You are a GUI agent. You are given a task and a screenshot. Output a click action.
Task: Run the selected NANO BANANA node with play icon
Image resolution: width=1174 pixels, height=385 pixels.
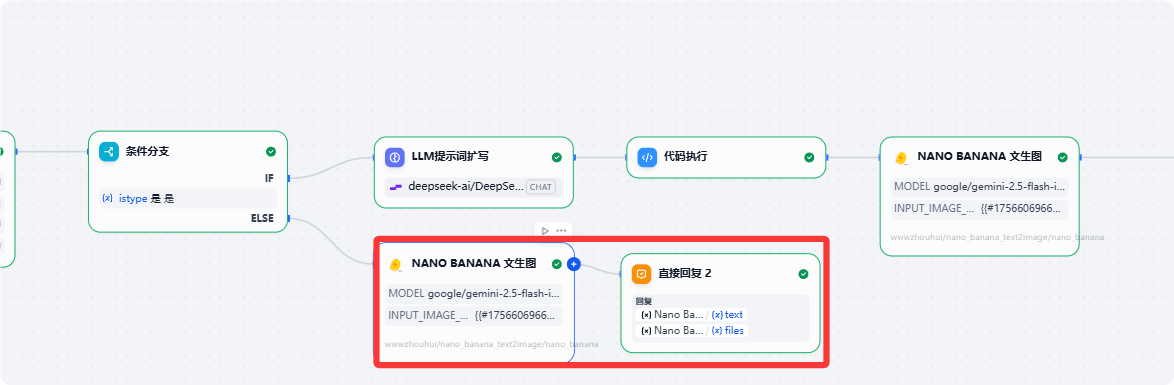click(x=545, y=231)
